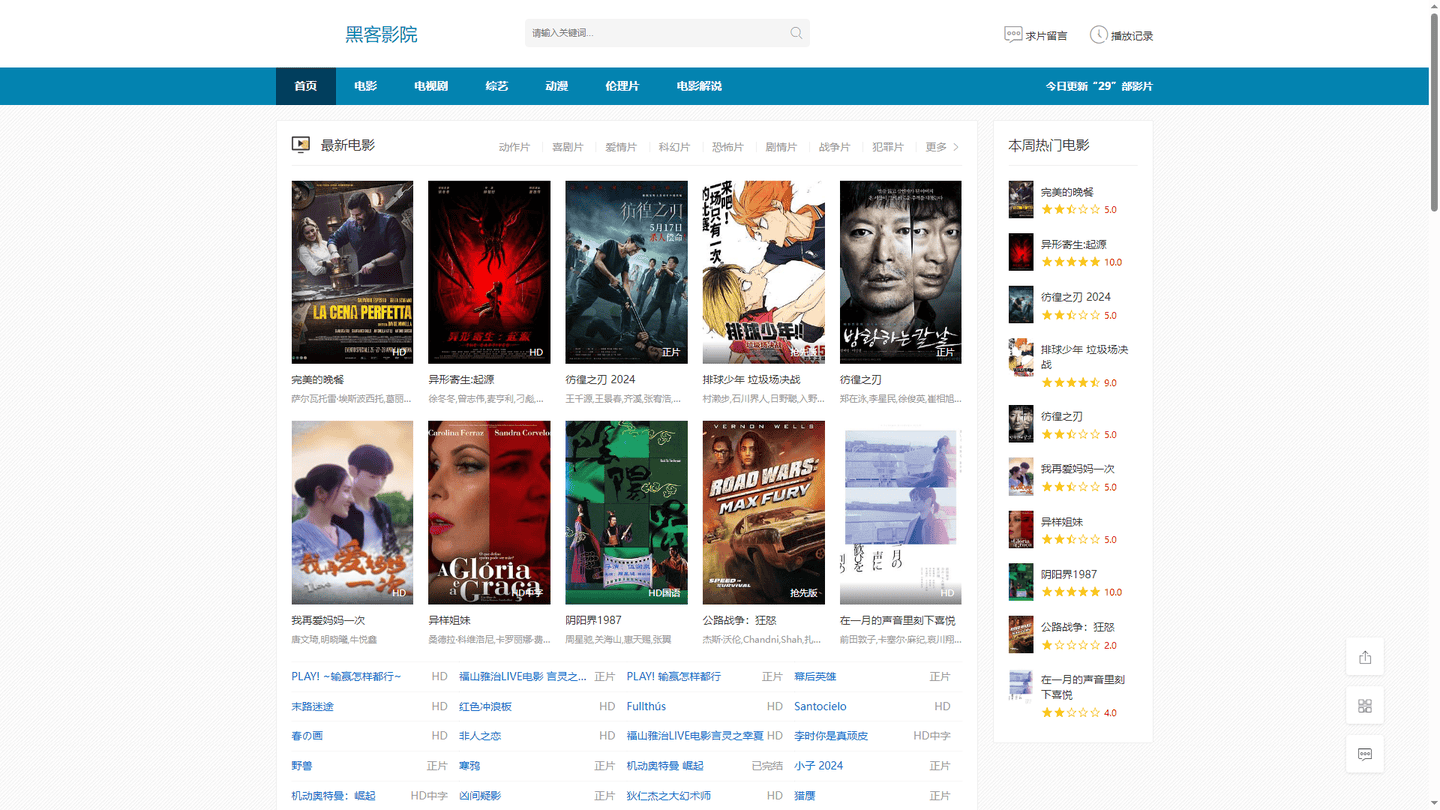This screenshot has height=810, width=1440.
Task: Open the 动漫 nav tab
Action: coord(557,86)
